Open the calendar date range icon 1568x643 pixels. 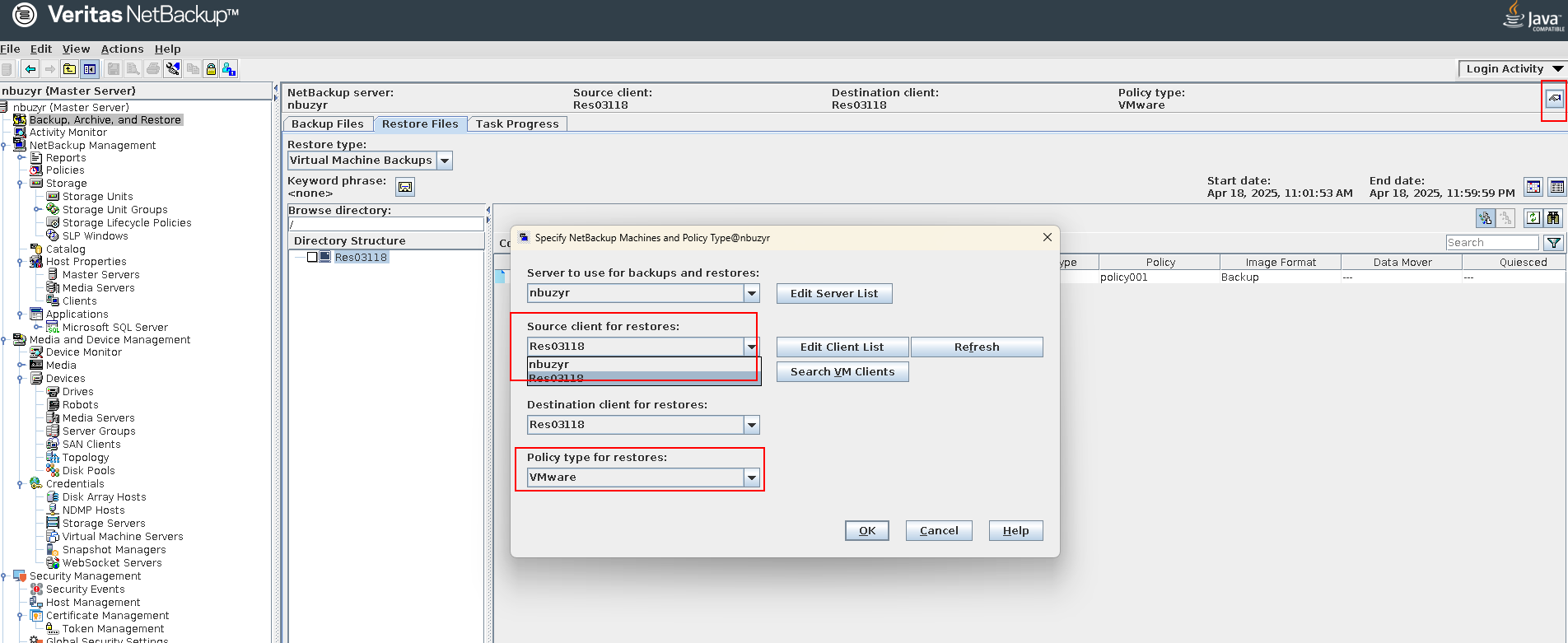tap(1533, 187)
